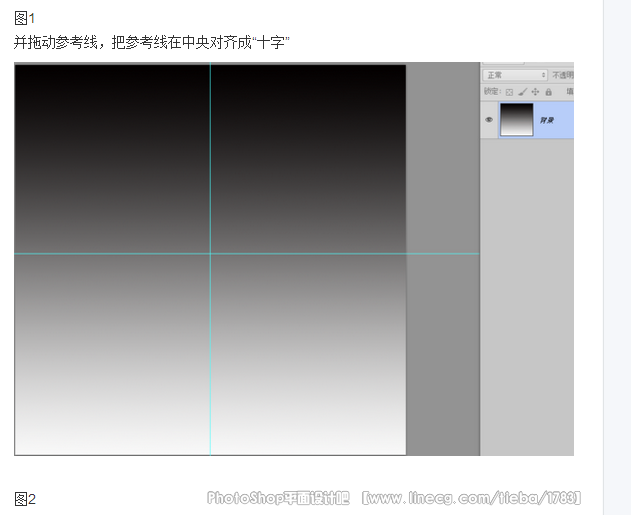Click the lock all padlock icon
Image resolution: width=631 pixels, height=515 pixels.
[549, 92]
